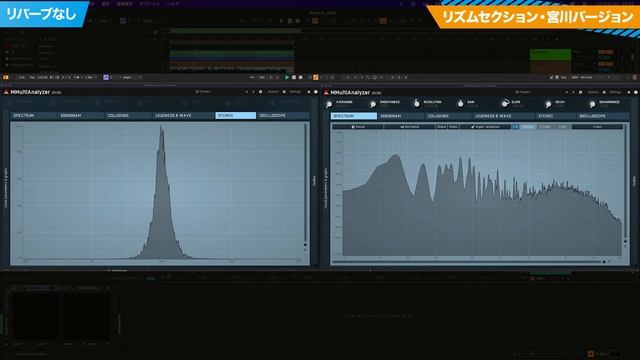Switch to Collisions tab in right analyzer
This screenshot has width=640, height=360.
(449, 116)
